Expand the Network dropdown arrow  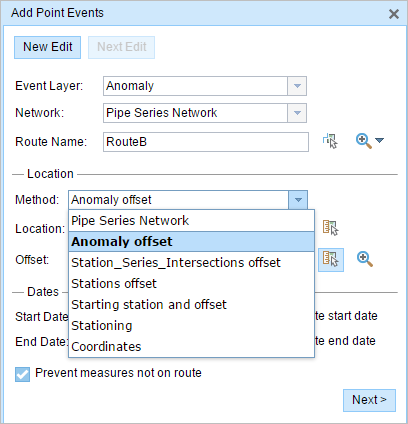point(297,113)
